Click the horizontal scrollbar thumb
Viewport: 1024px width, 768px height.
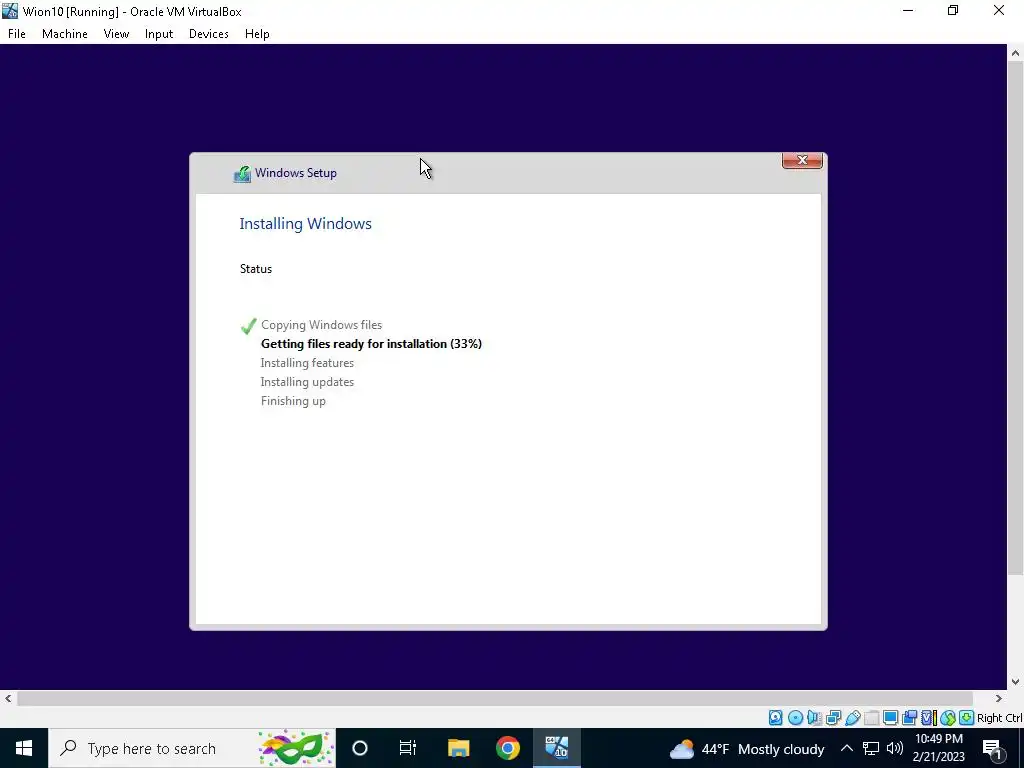495,699
